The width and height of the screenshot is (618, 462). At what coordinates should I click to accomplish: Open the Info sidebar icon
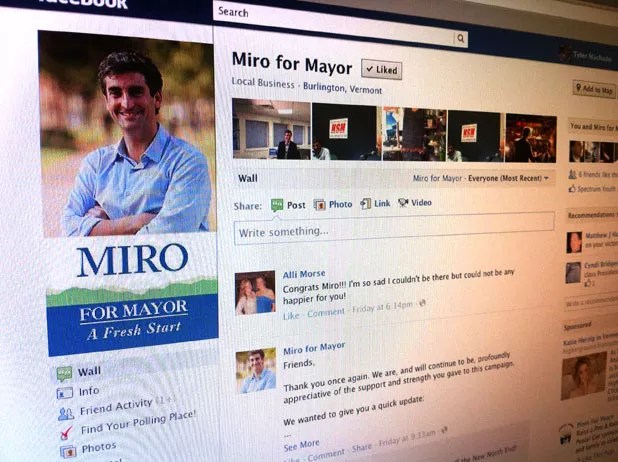tap(65, 393)
